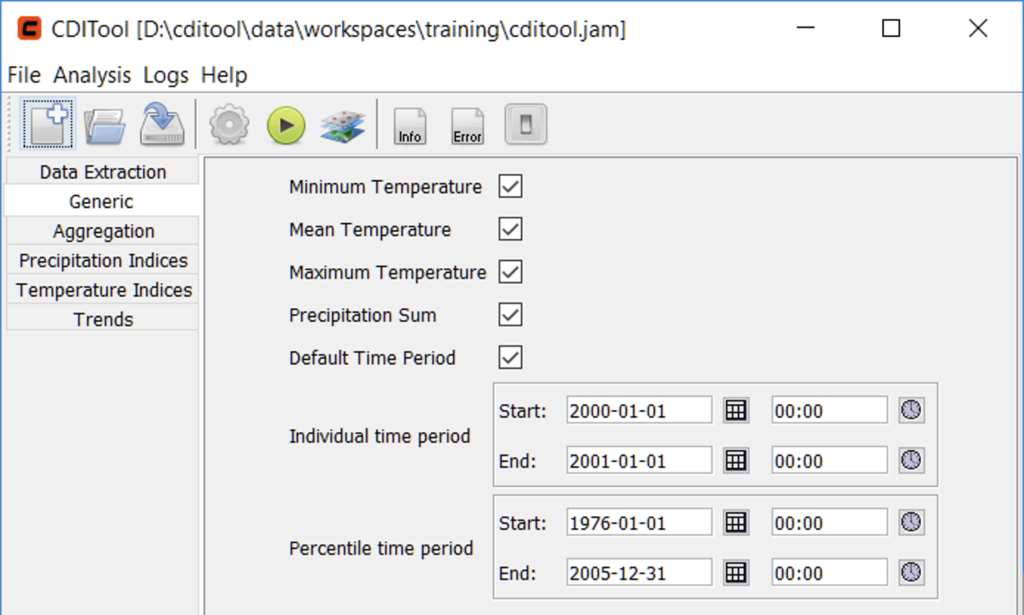Select the Trends tab
The height and width of the screenshot is (615, 1024).
coord(103,320)
